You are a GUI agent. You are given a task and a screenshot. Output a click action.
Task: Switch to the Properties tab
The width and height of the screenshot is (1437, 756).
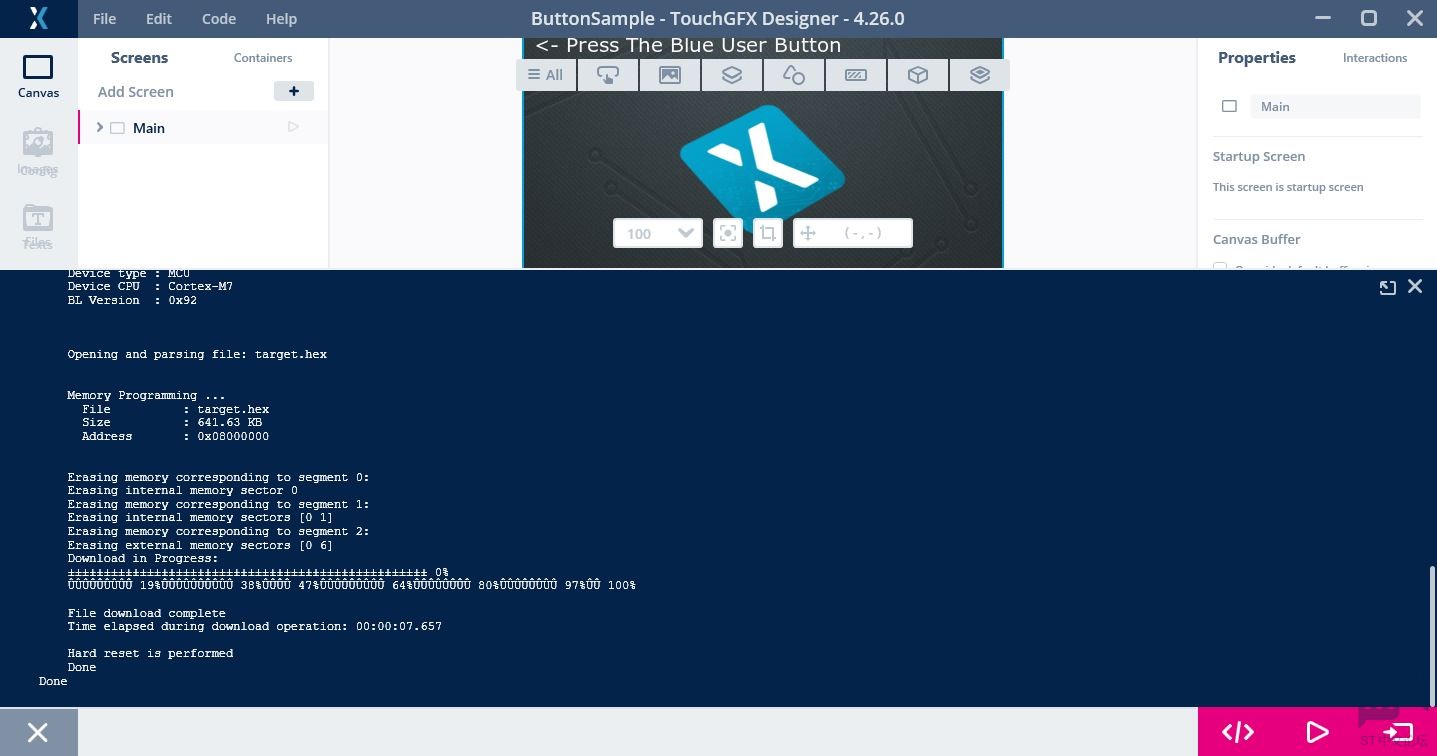1257,58
